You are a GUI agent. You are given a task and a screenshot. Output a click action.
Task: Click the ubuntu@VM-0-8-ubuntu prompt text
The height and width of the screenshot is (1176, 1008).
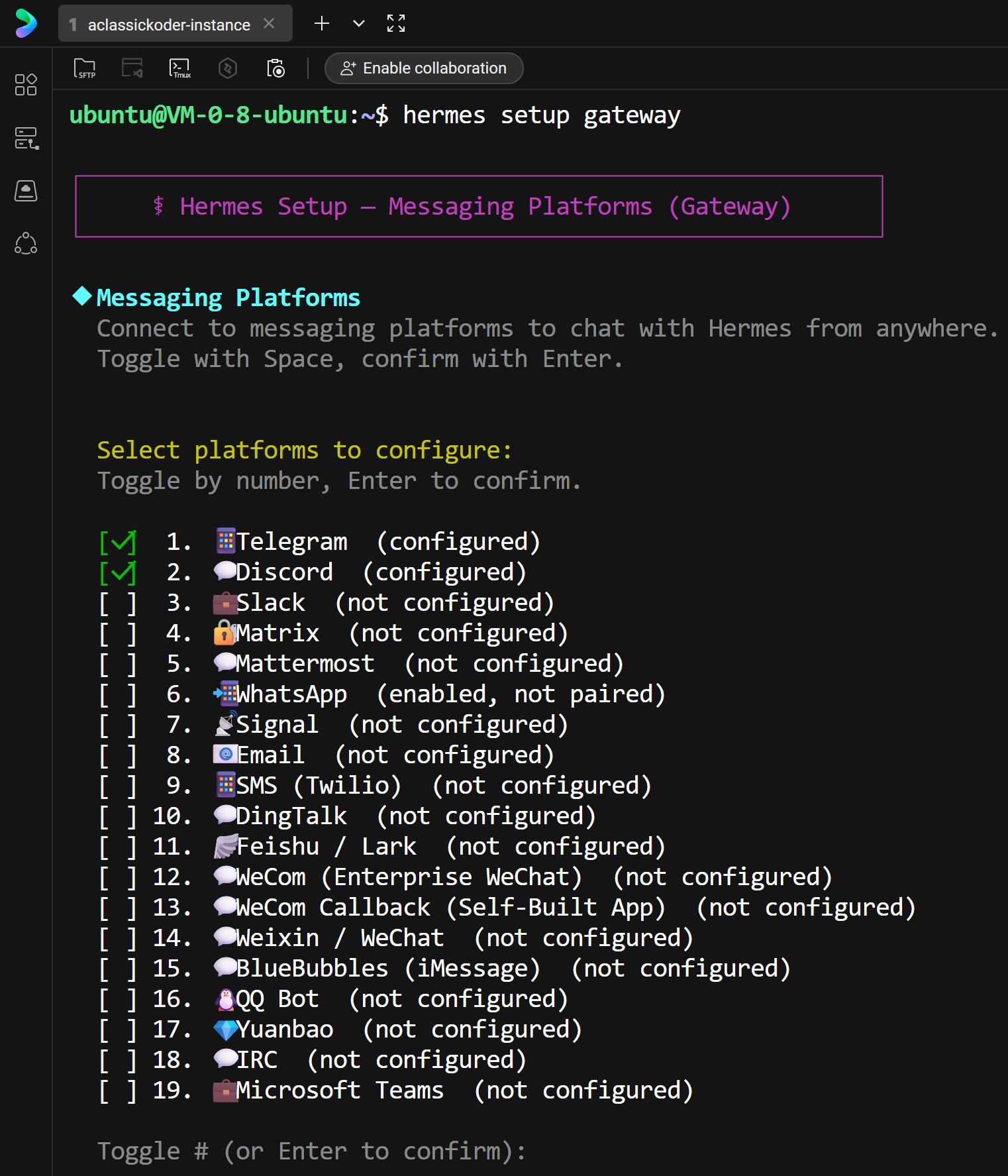click(209, 115)
